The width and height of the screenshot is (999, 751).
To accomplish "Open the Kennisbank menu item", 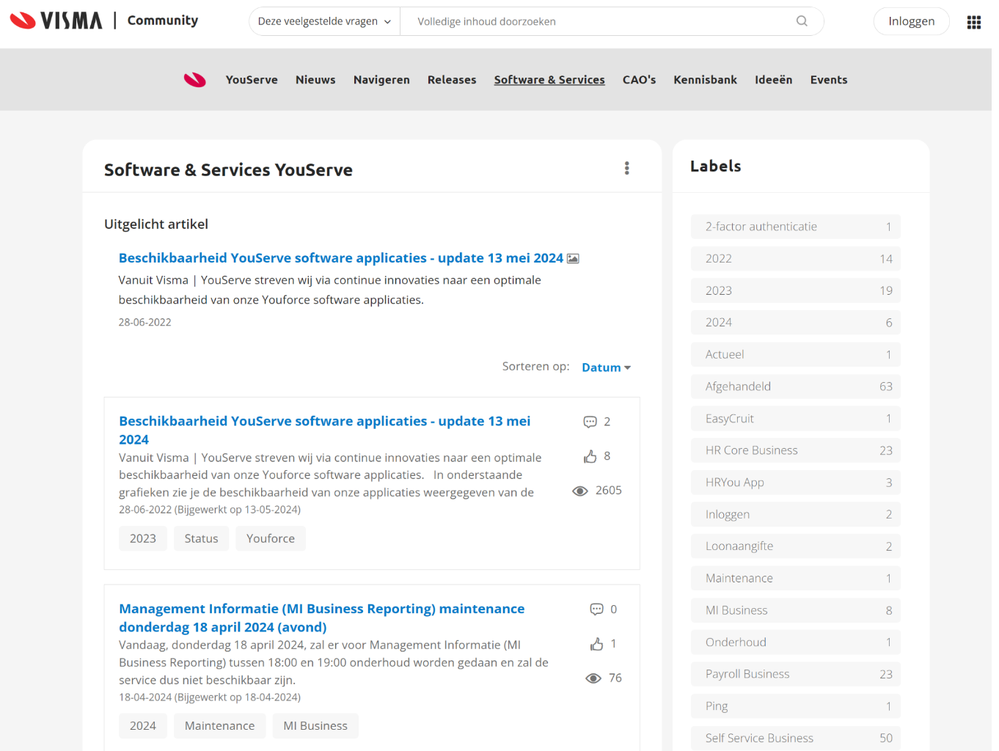I will 705,80.
